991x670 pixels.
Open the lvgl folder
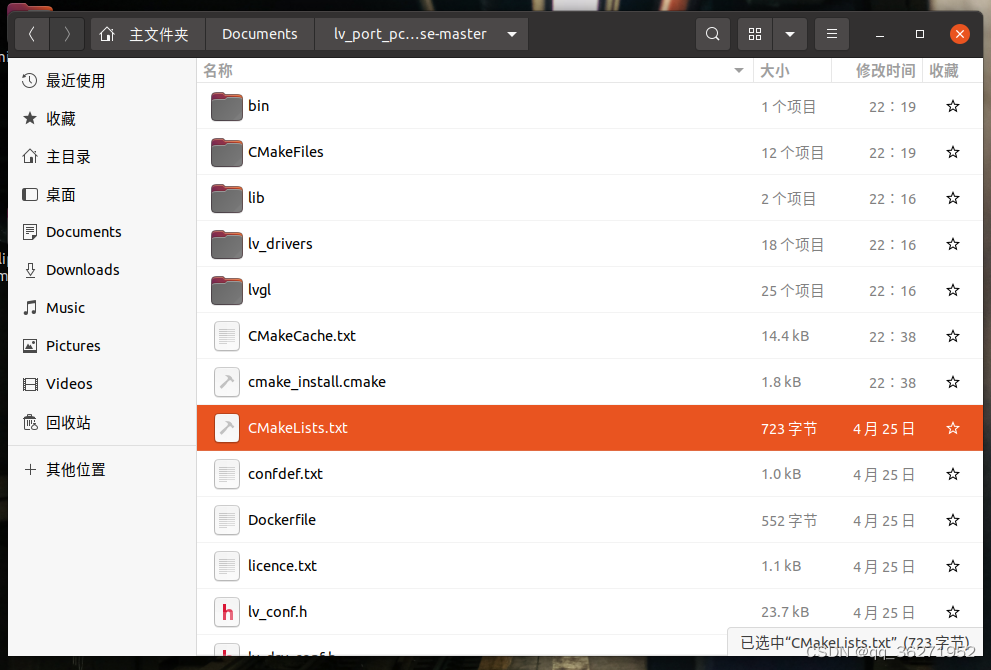[x=259, y=290]
